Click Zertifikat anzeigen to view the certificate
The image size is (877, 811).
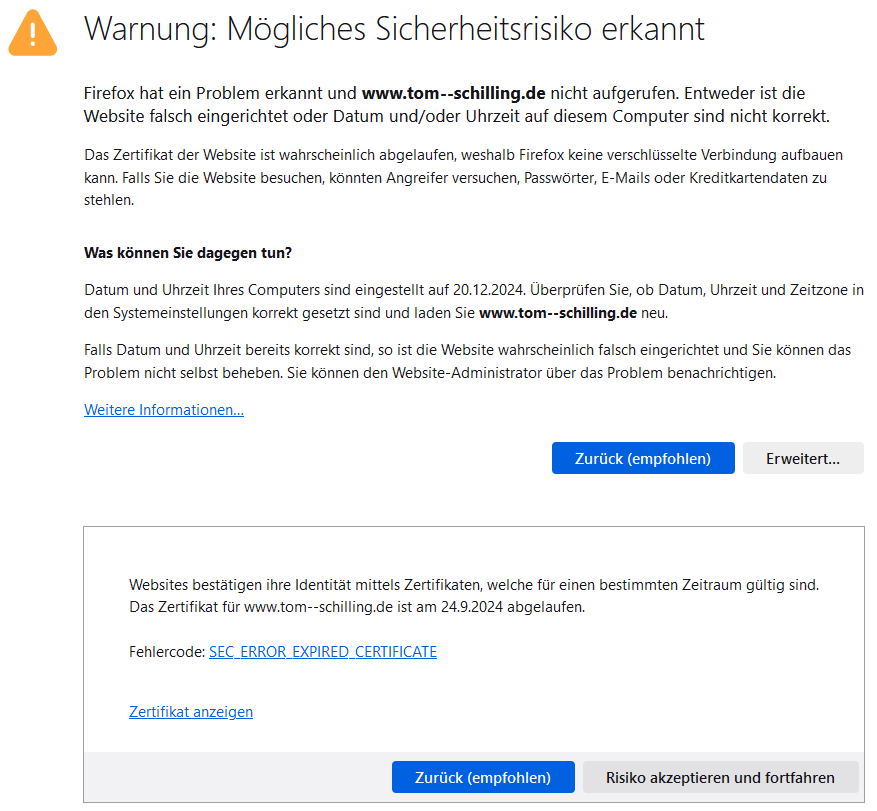tap(190, 711)
